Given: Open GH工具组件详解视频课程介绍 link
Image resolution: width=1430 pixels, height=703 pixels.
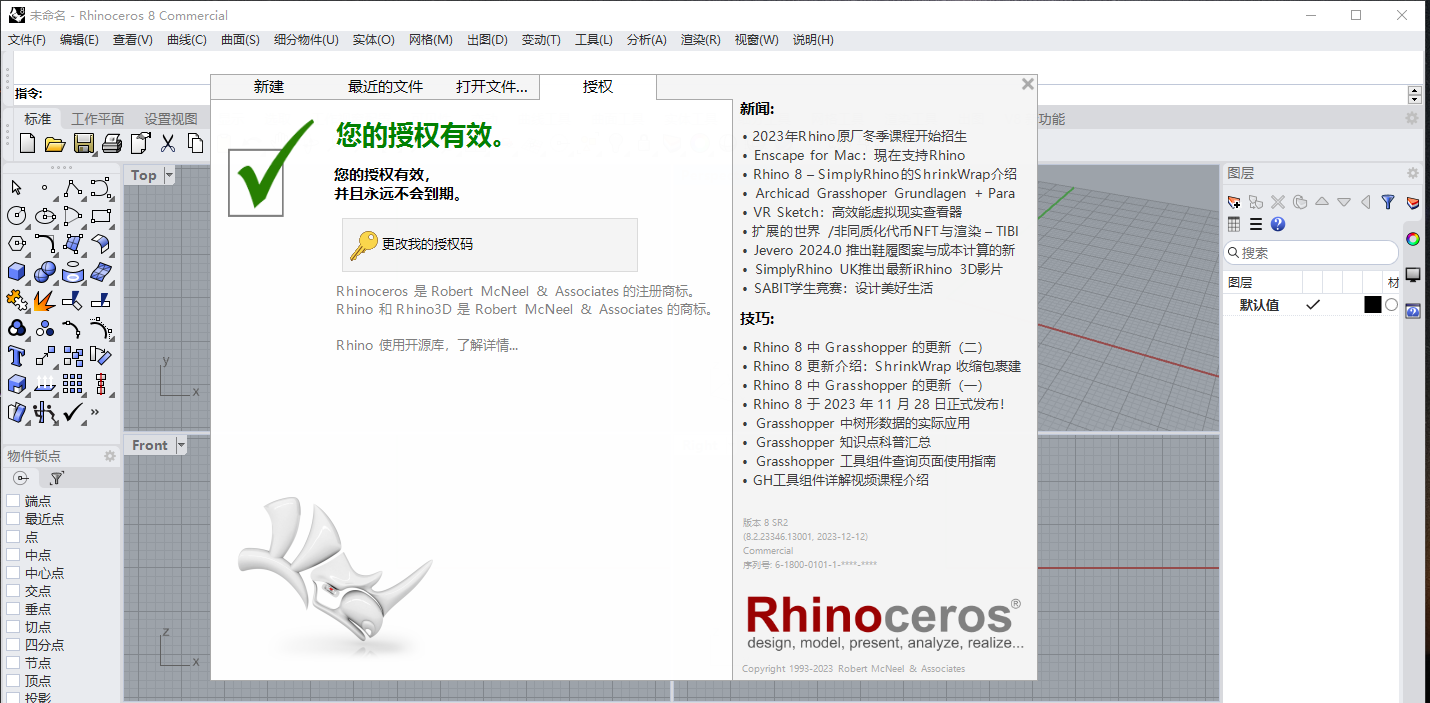Looking at the screenshot, I should (x=841, y=480).
